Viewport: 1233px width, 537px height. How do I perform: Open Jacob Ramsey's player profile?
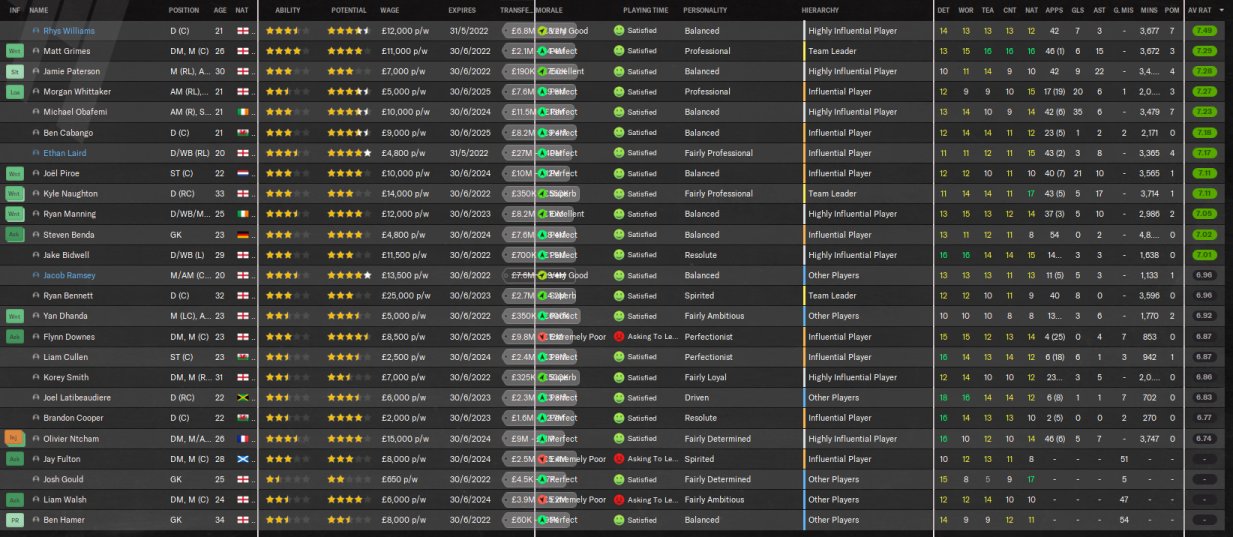(x=70, y=275)
